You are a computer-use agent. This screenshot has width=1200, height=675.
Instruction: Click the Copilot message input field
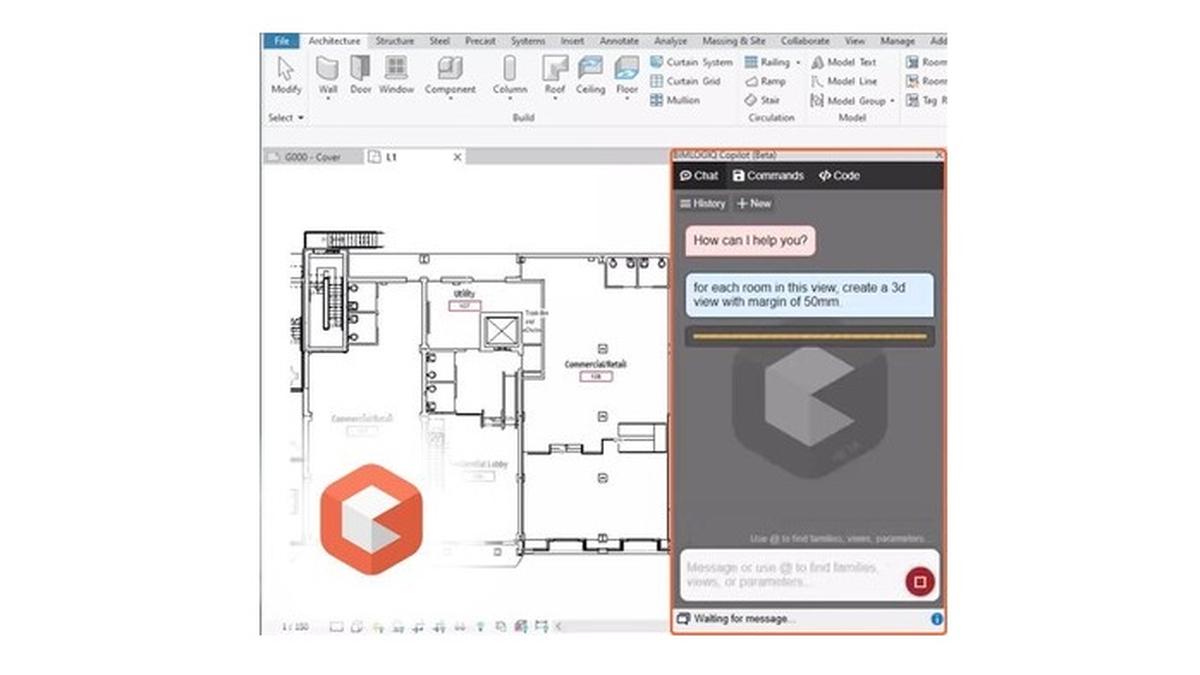click(x=790, y=573)
